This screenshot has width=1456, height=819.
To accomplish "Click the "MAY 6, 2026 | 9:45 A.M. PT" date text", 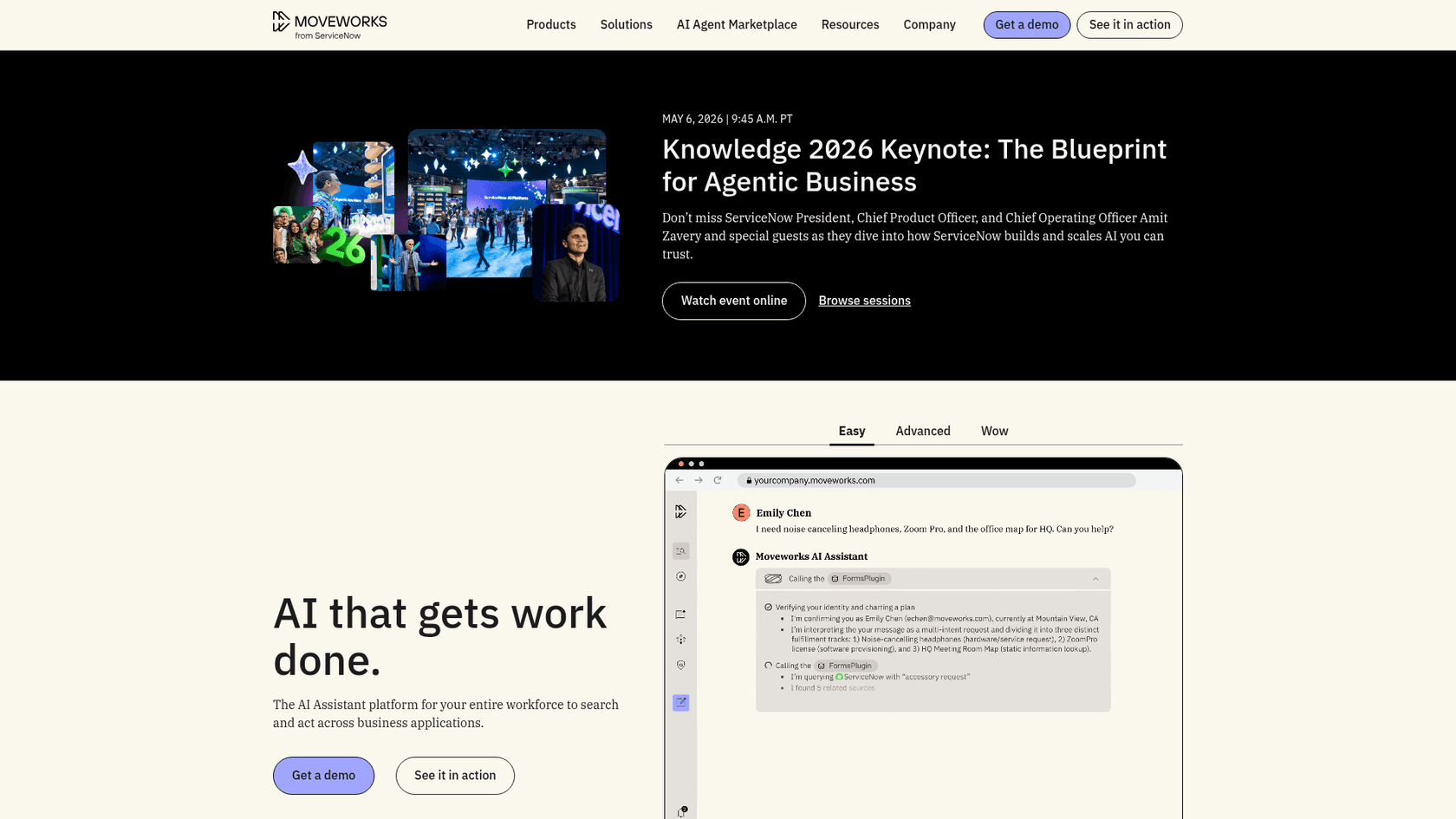I will point(727,119).
